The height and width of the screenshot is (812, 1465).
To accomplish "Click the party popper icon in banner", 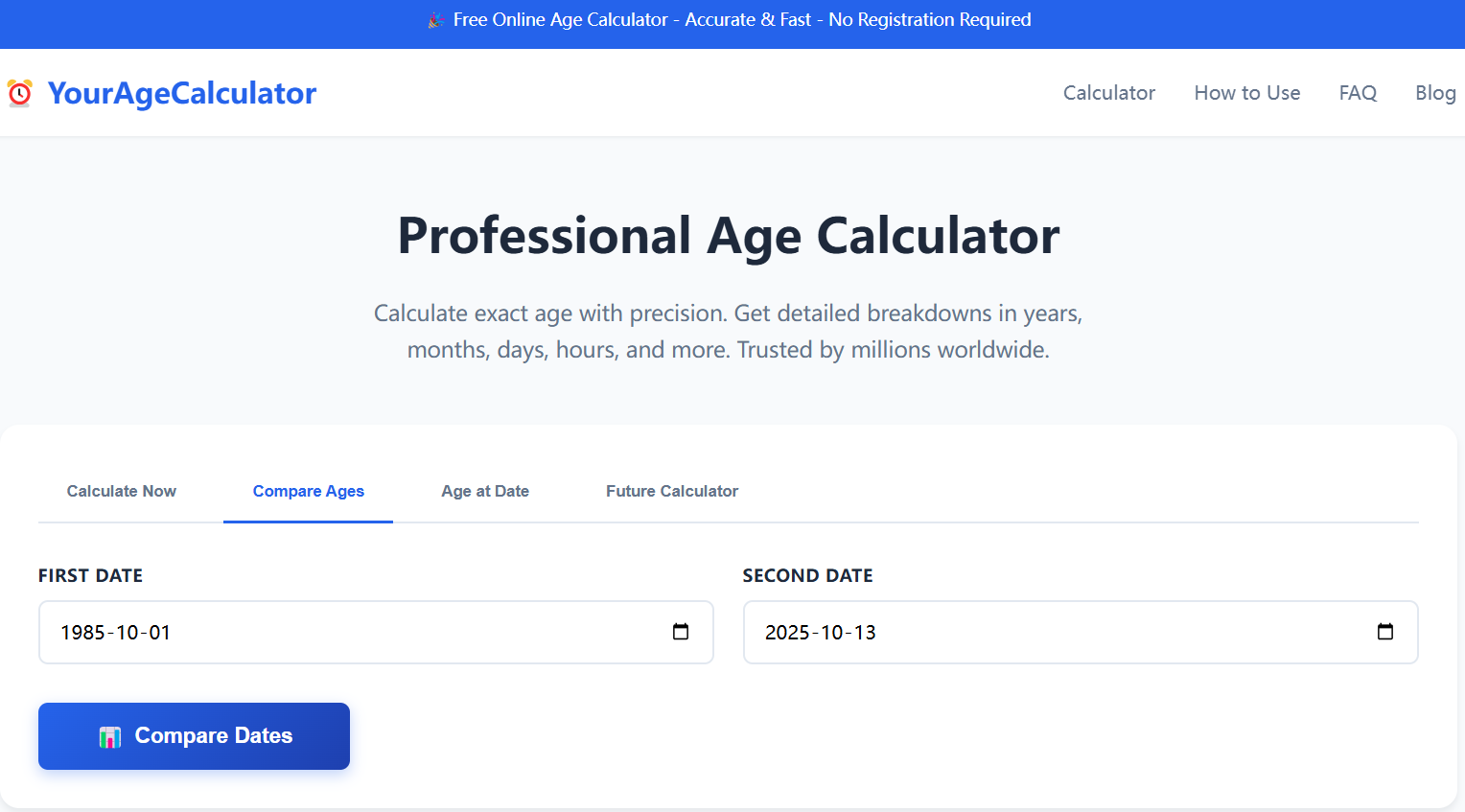I will [x=436, y=20].
